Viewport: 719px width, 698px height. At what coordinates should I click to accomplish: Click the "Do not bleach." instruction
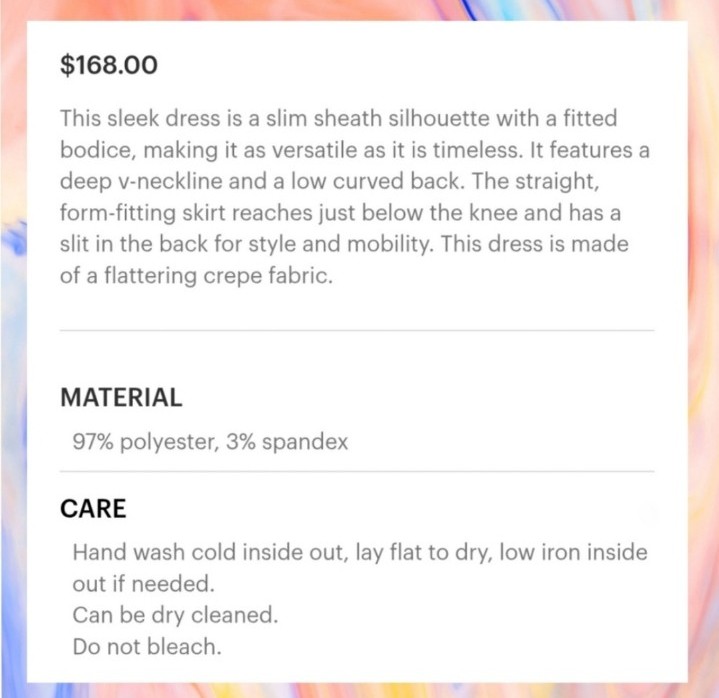coord(147,647)
